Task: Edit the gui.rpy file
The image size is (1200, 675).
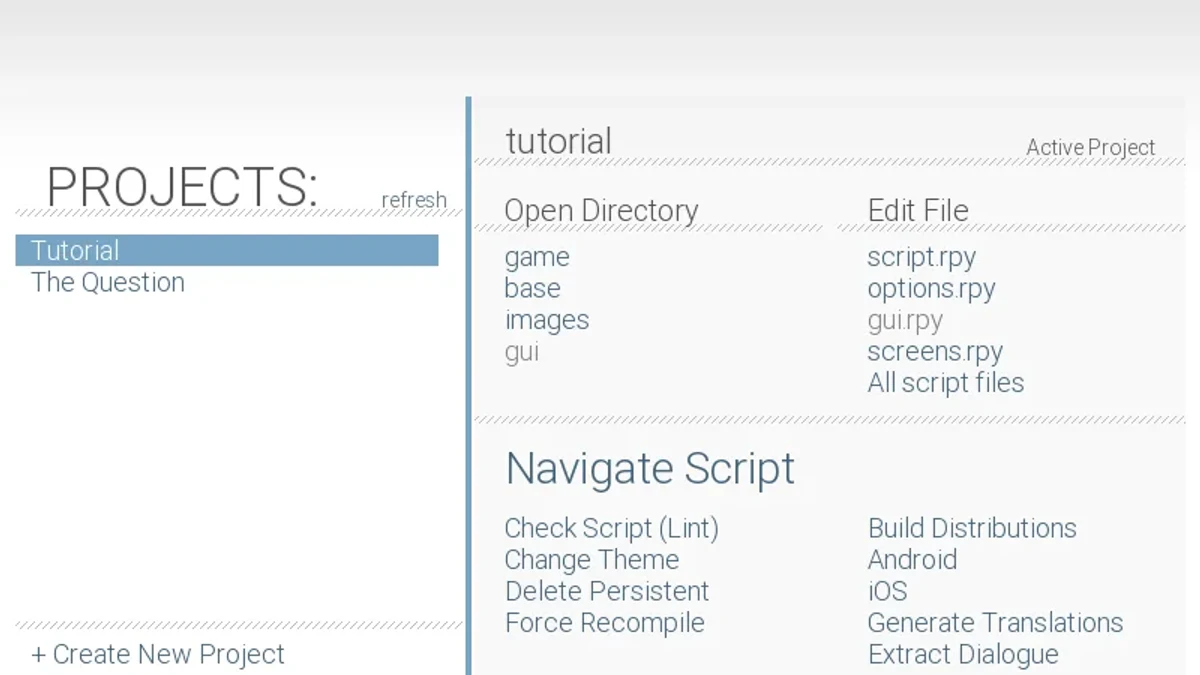Action: (x=905, y=321)
